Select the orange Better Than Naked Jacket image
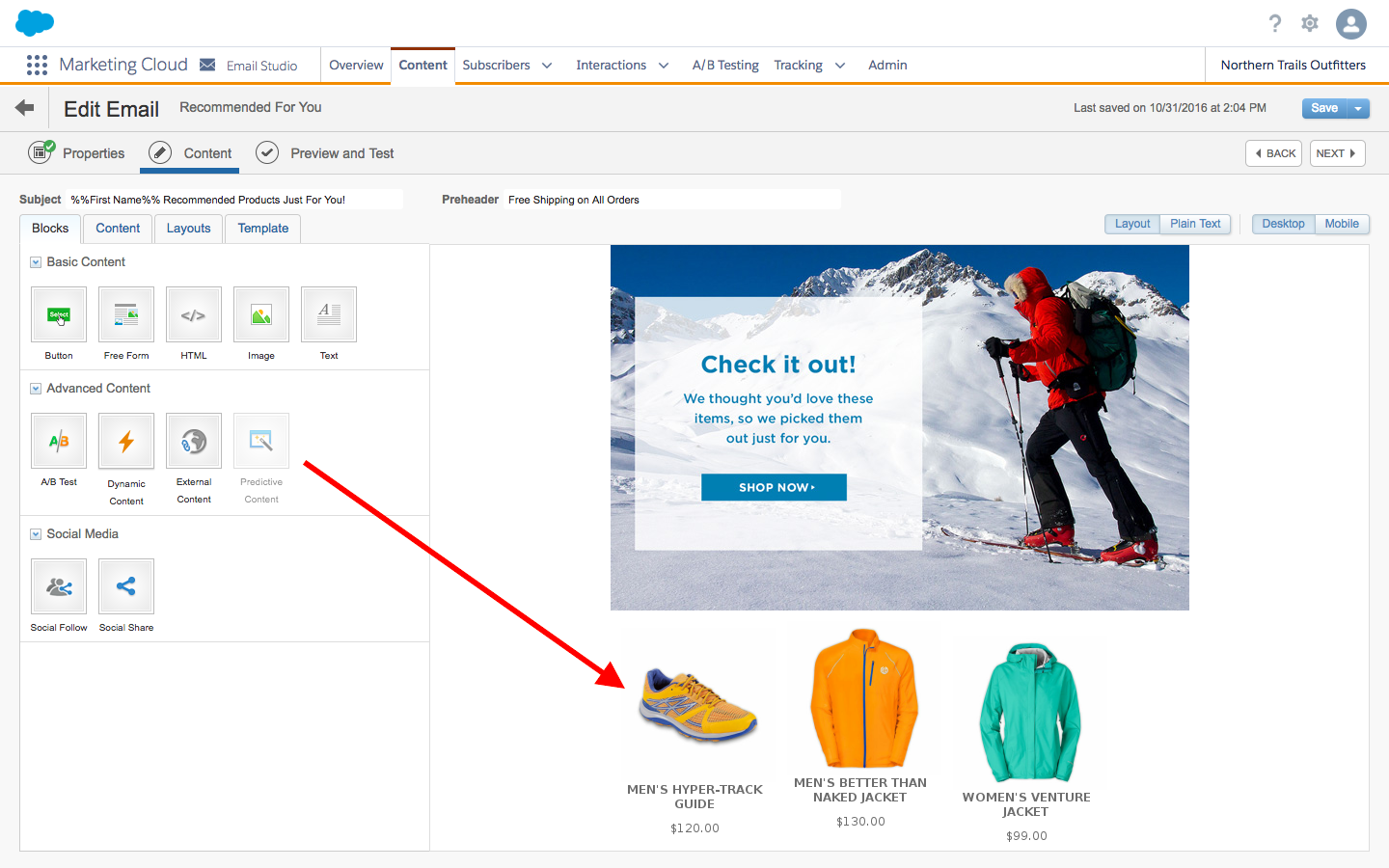 [862, 698]
